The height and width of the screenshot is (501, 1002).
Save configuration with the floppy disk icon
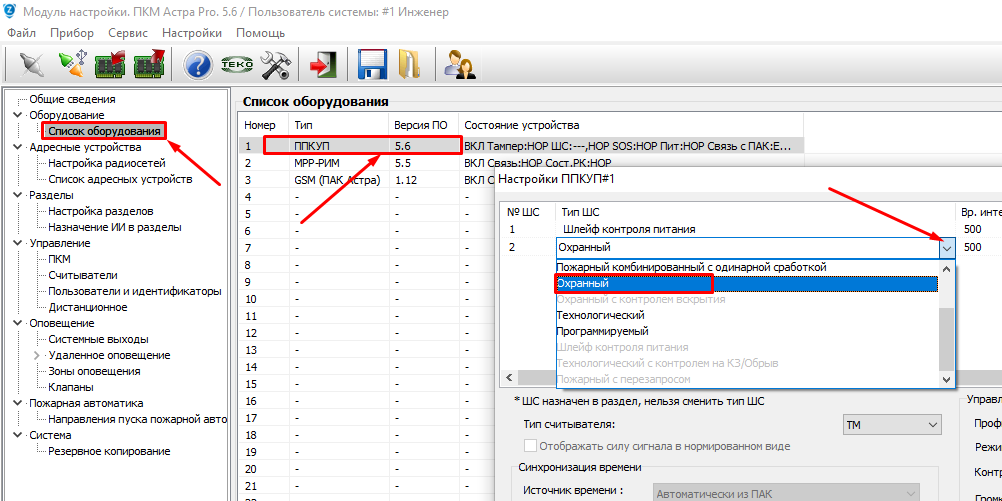point(372,65)
